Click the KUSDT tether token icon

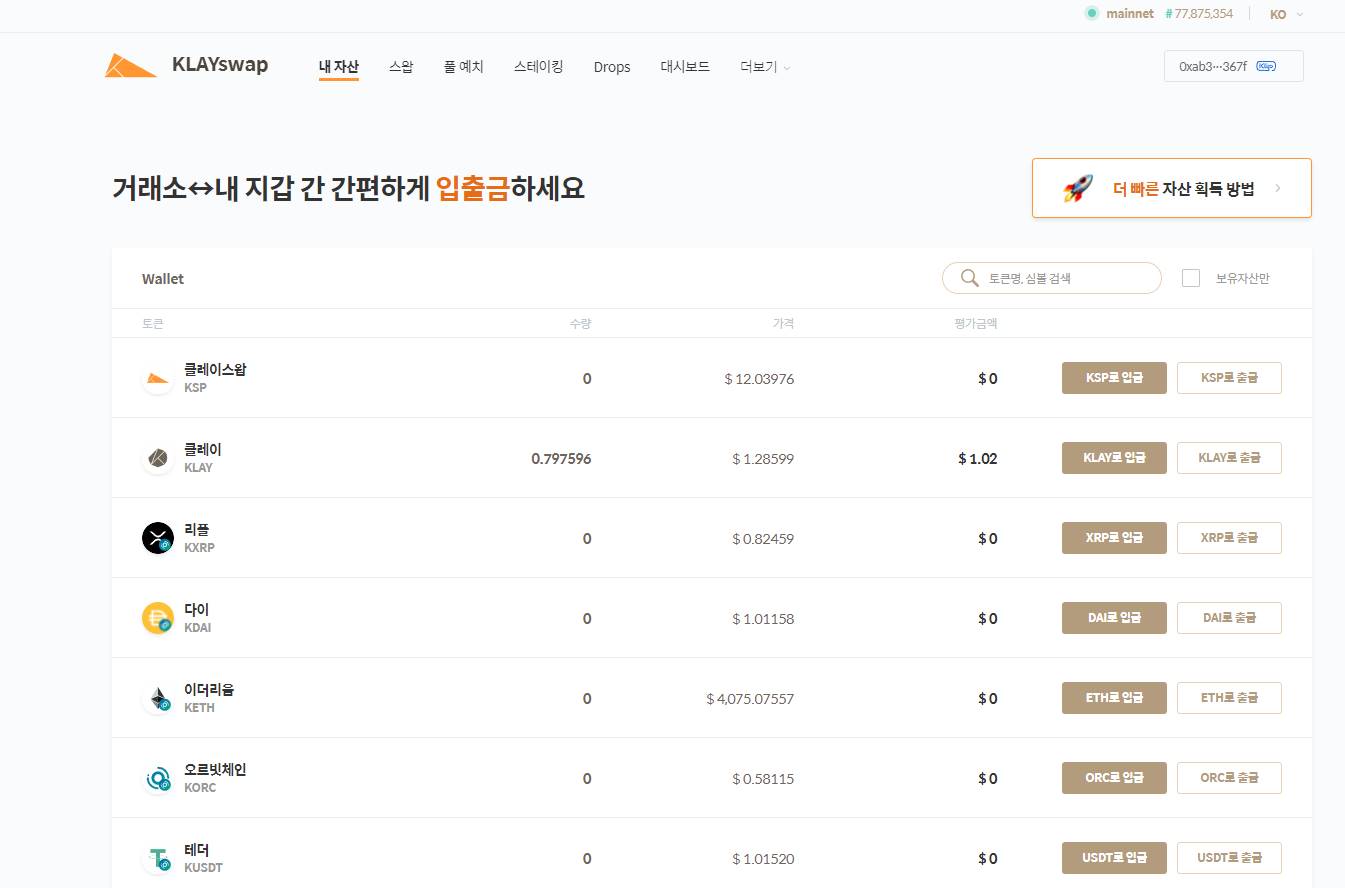tap(158, 858)
